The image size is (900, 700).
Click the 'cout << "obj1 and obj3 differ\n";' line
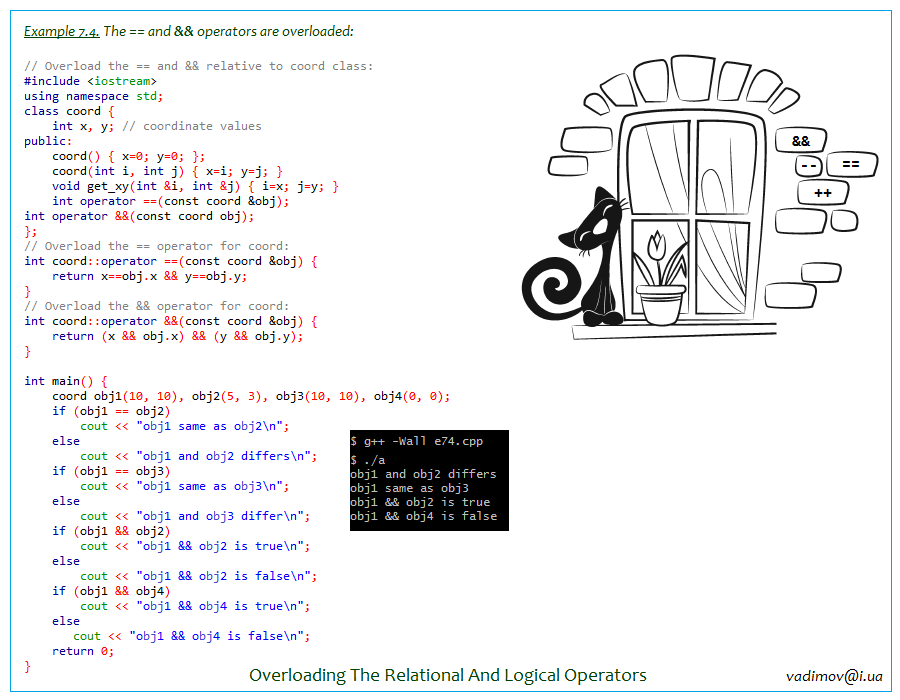pyautogui.click(x=195, y=516)
